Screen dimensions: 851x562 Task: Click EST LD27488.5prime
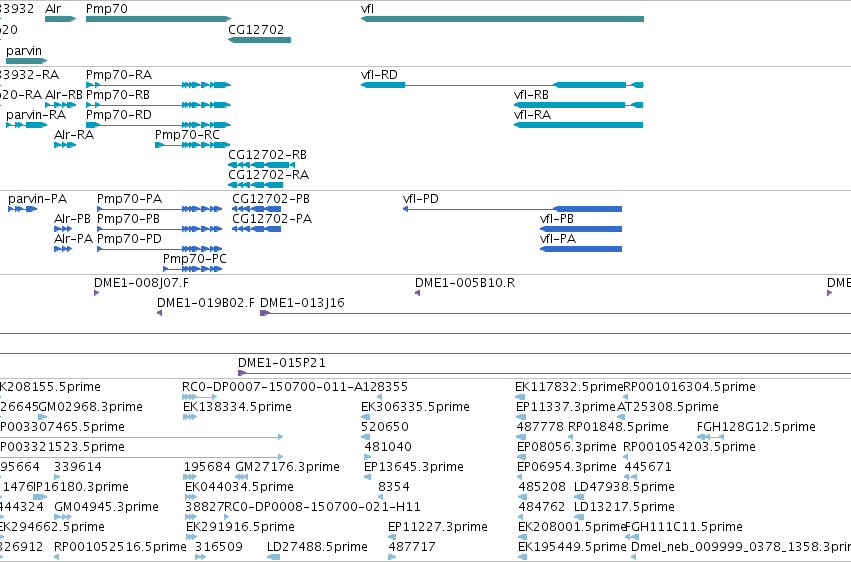pyautogui.click(x=317, y=547)
